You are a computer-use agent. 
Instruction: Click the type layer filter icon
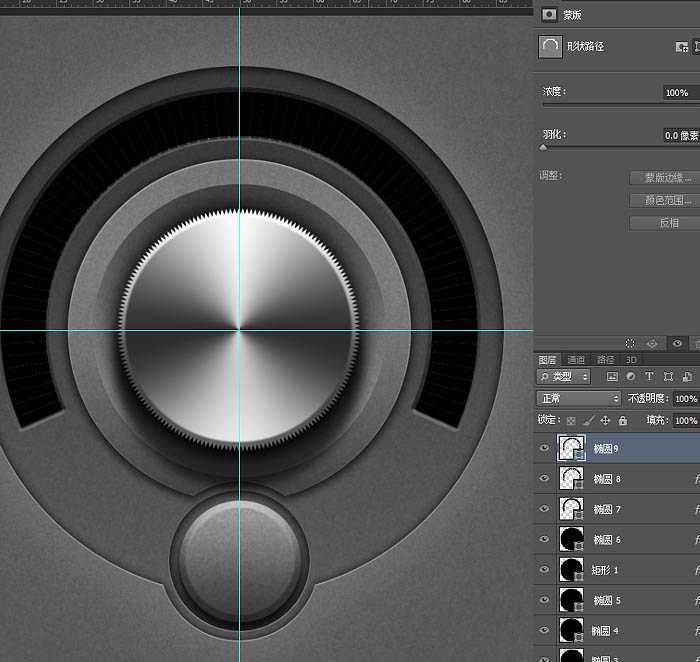click(x=649, y=377)
